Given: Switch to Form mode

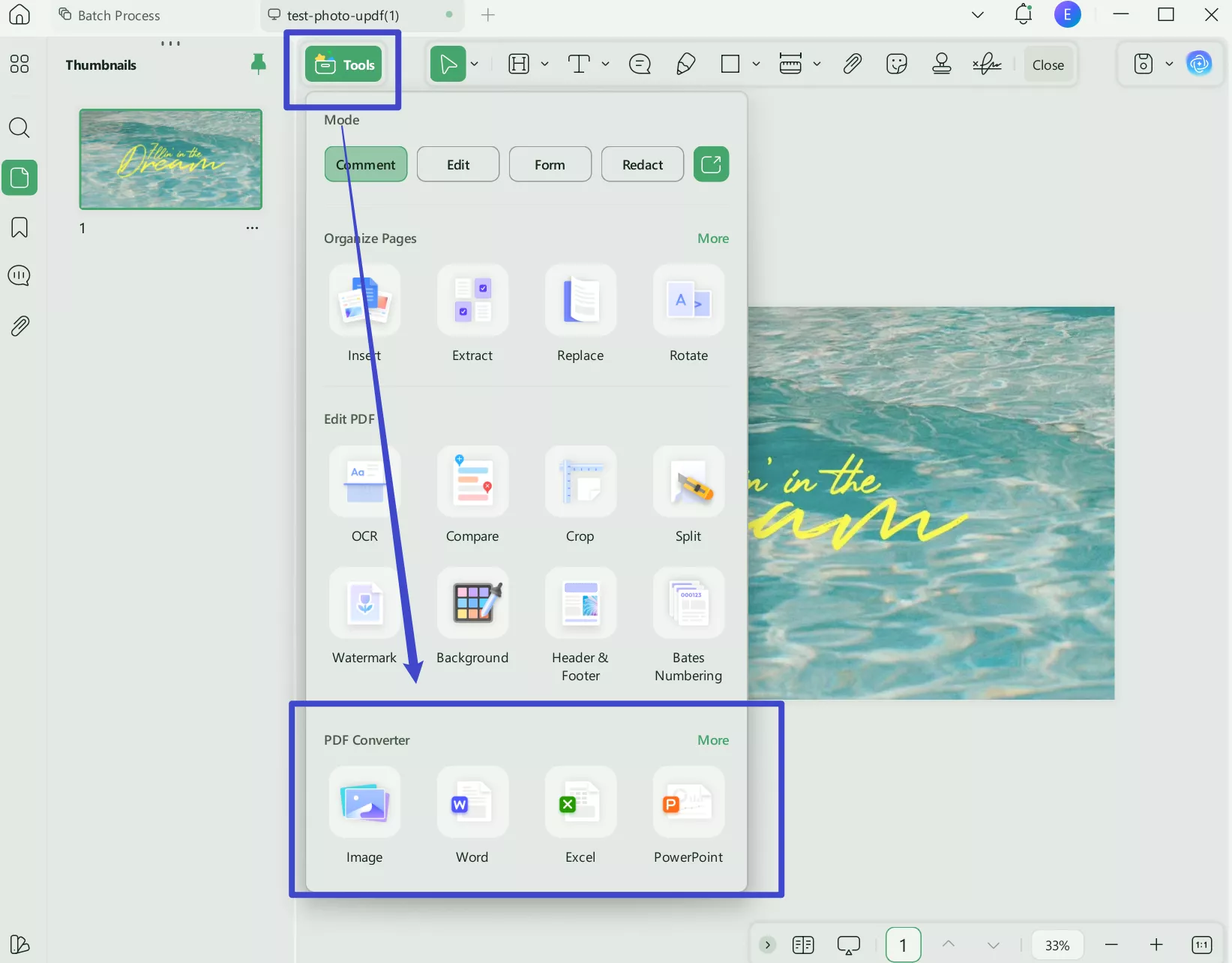Looking at the screenshot, I should click(x=550, y=164).
